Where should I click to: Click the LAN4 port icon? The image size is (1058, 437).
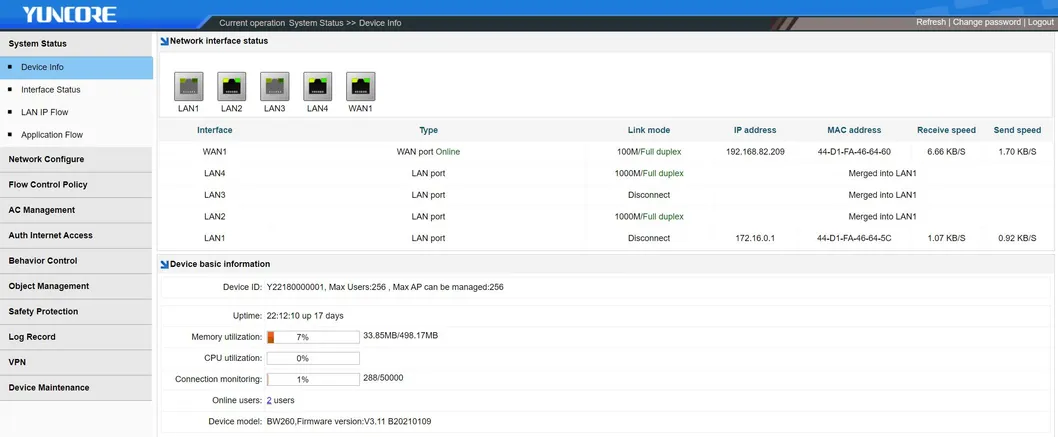tap(318, 85)
